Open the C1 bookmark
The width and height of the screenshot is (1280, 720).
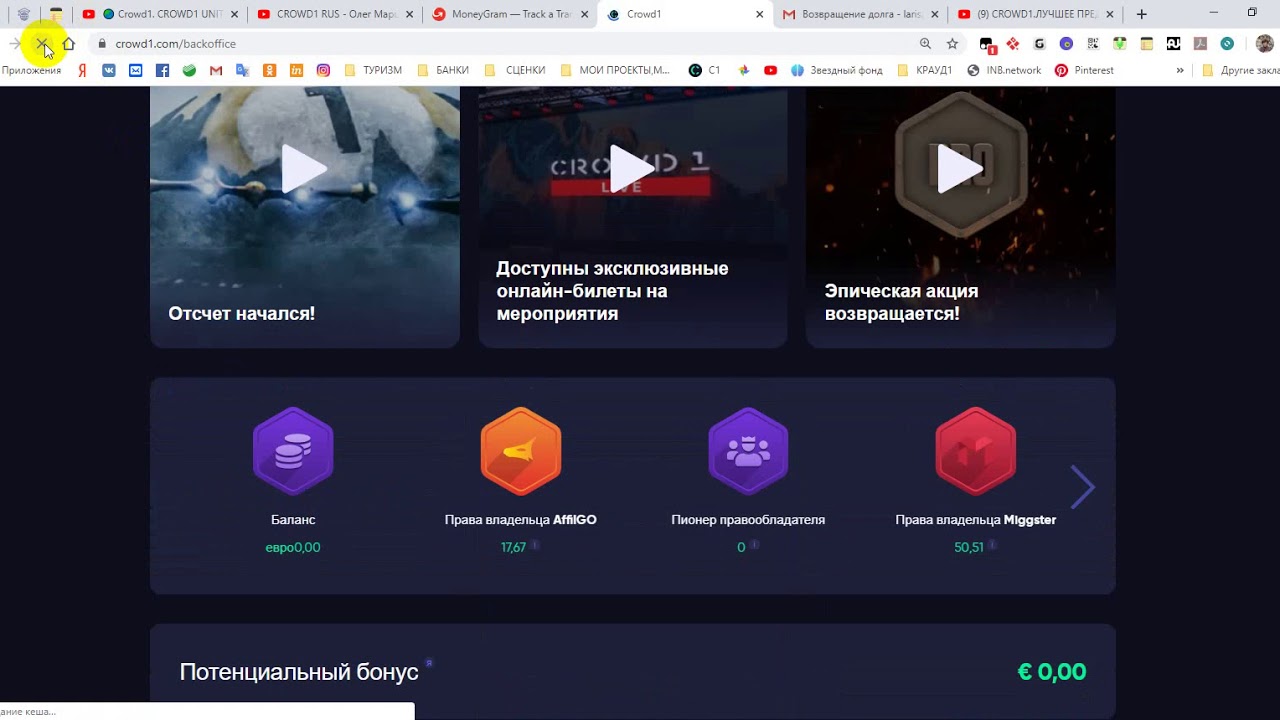click(x=705, y=70)
